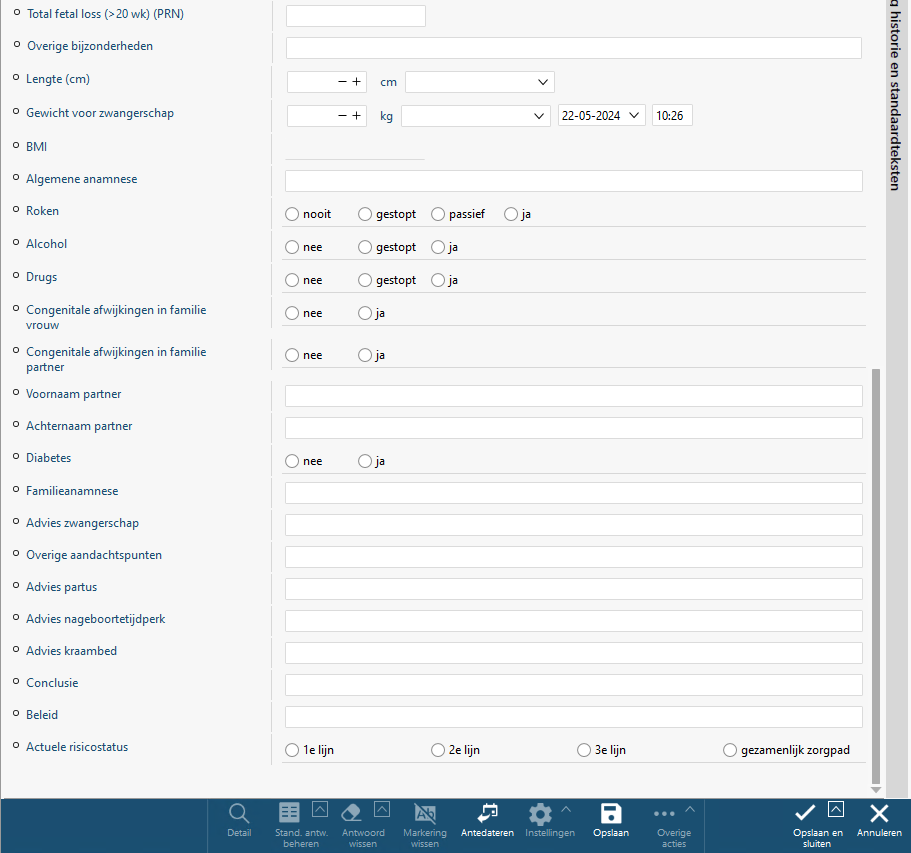Choose '2e lijn' for Actuele risicostatus

tap(438, 750)
